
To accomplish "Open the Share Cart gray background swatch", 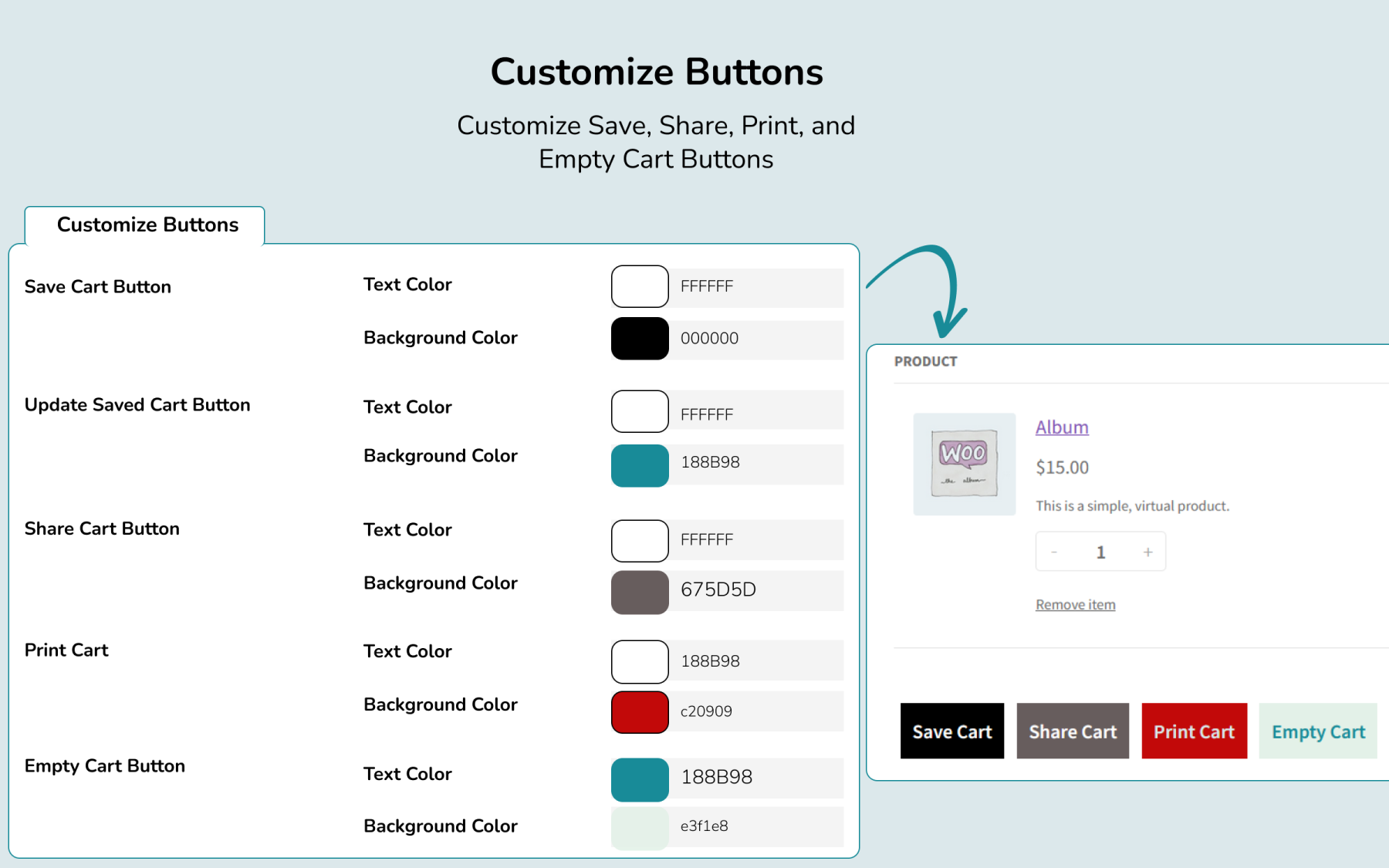I will click(x=640, y=592).
